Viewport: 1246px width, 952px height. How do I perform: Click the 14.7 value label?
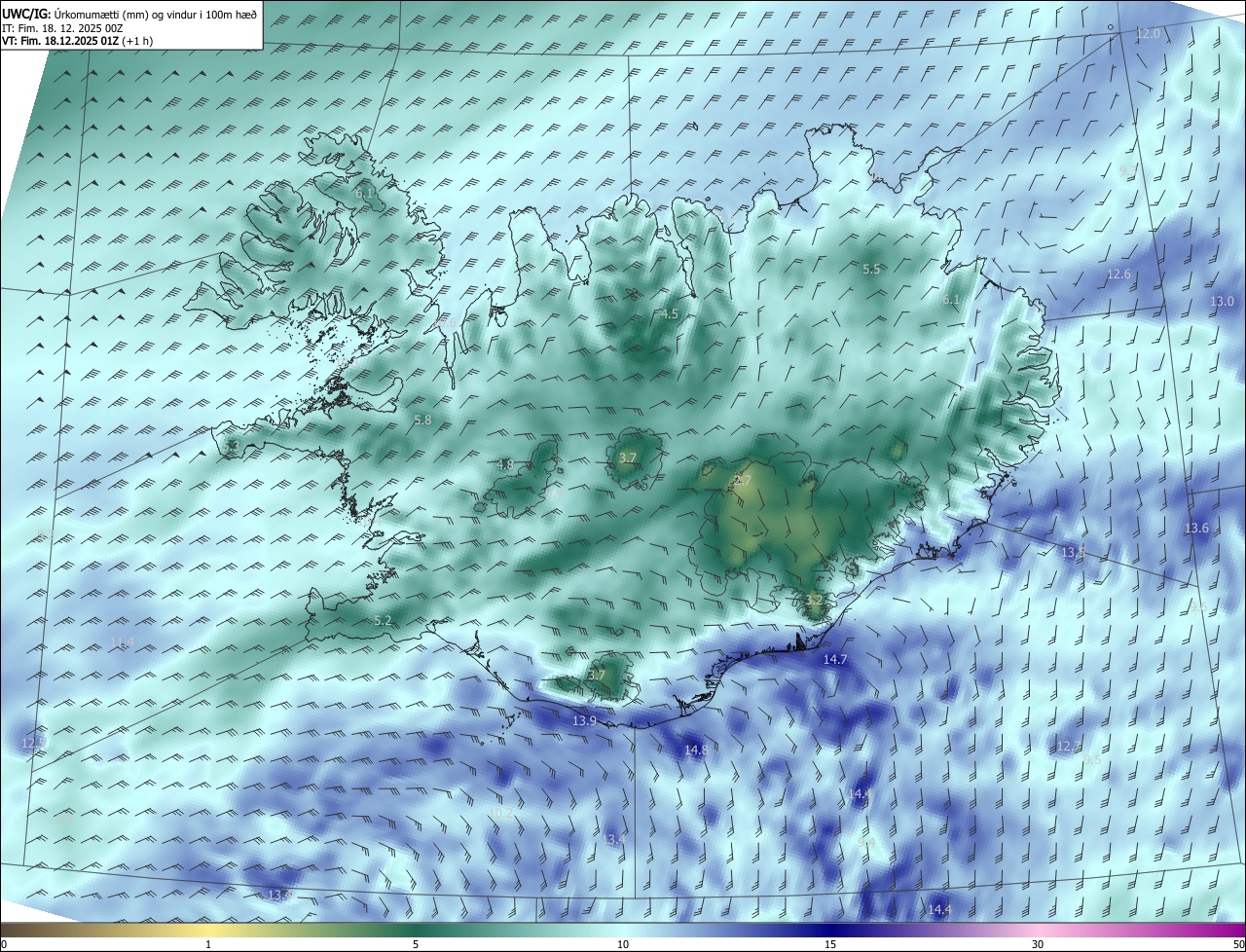tap(835, 660)
